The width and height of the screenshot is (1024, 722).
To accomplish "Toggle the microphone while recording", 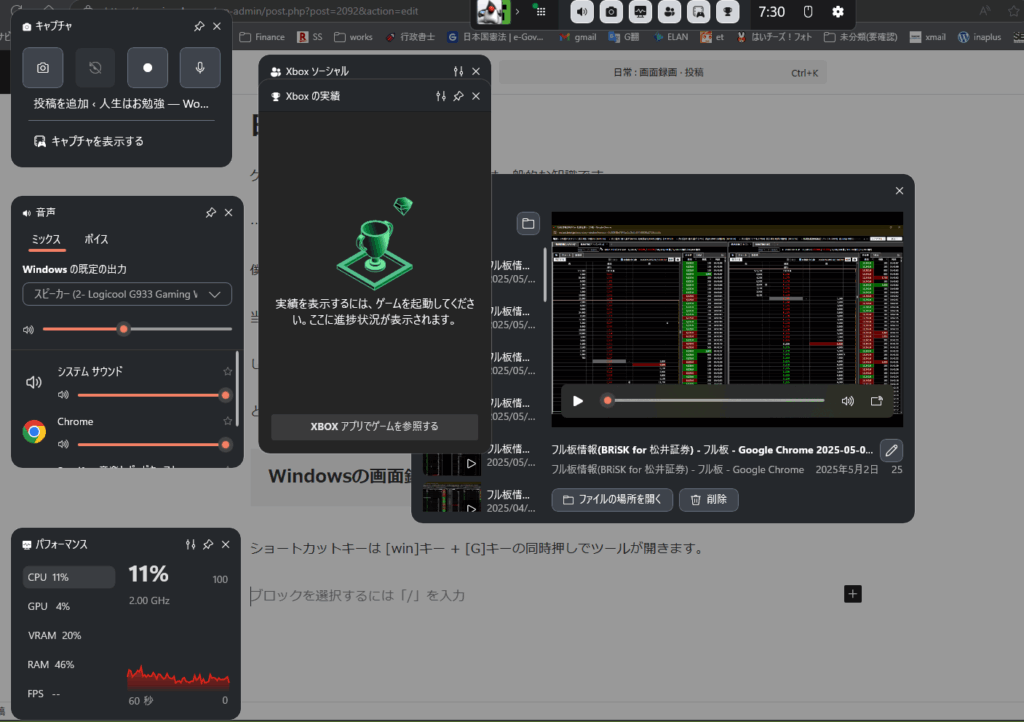I will click(200, 67).
